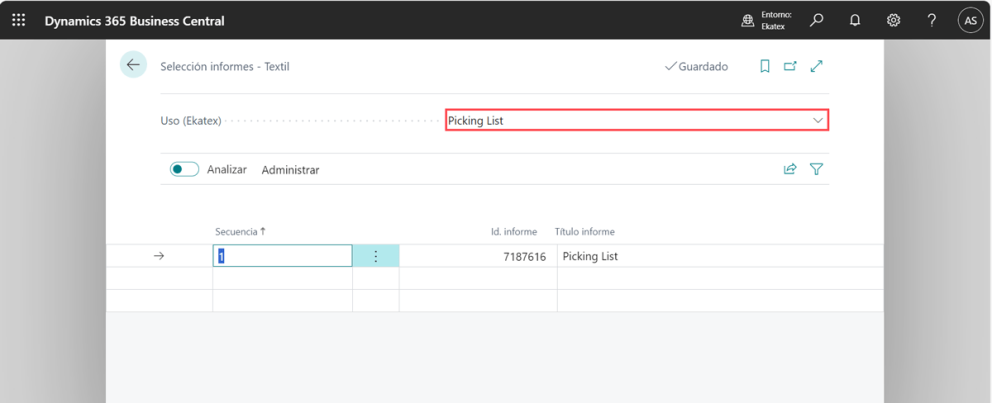The width and height of the screenshot is (992, 403).
Task: Open the AS user account button
Action: [x=970, y=20]
